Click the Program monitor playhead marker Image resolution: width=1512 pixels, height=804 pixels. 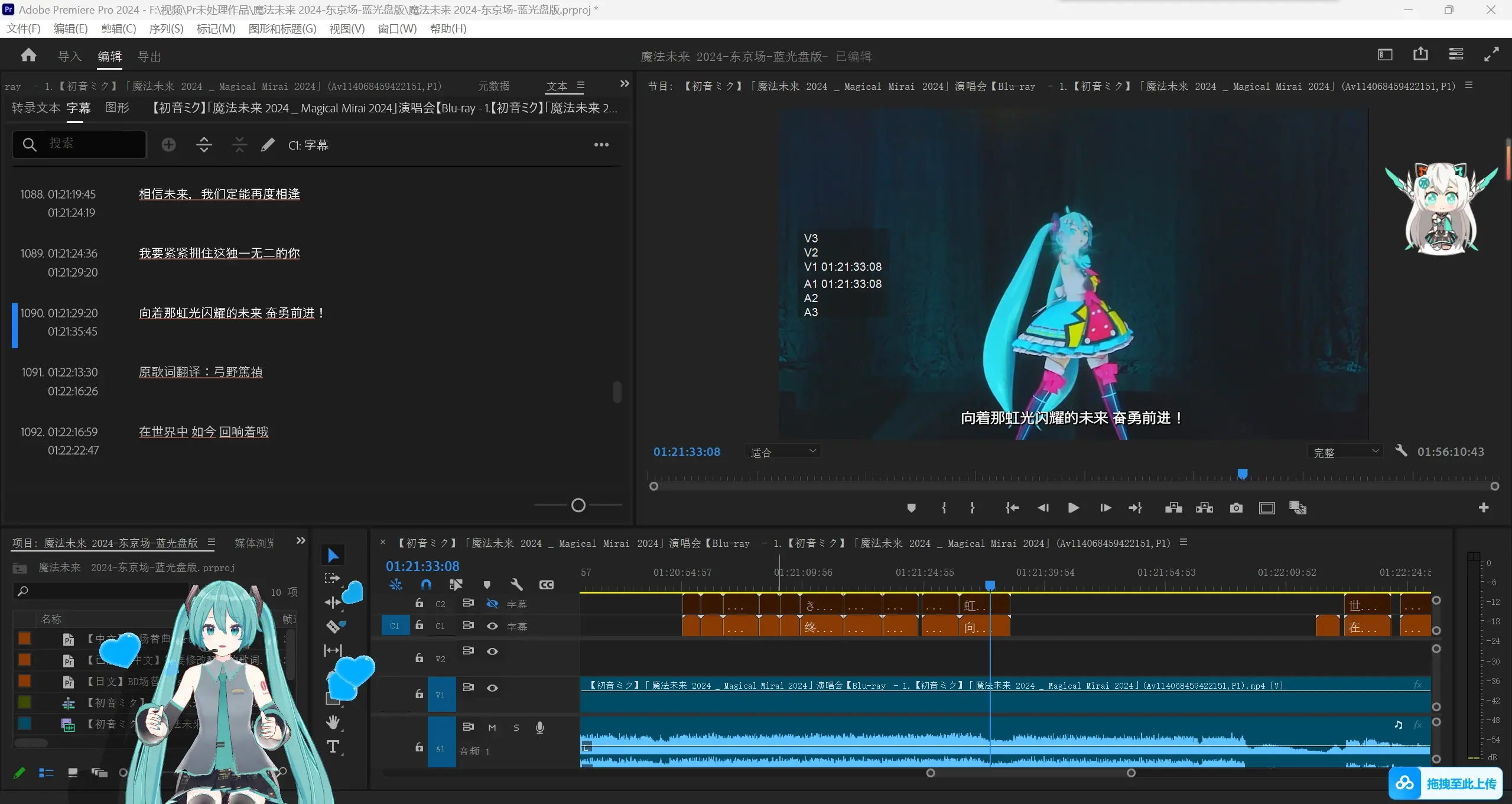coord(1243,474)
